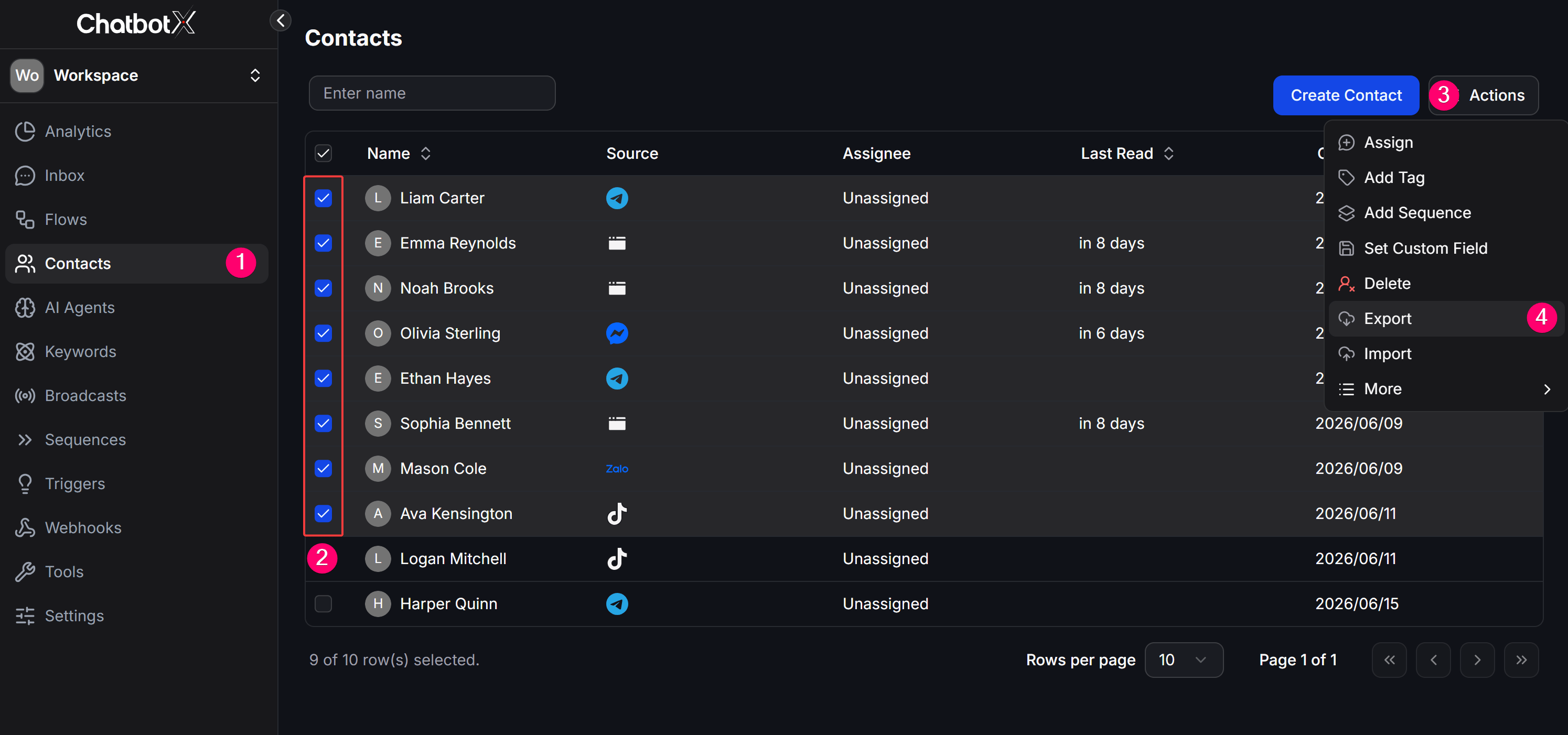Go to the last page

tap(1521, 660)
